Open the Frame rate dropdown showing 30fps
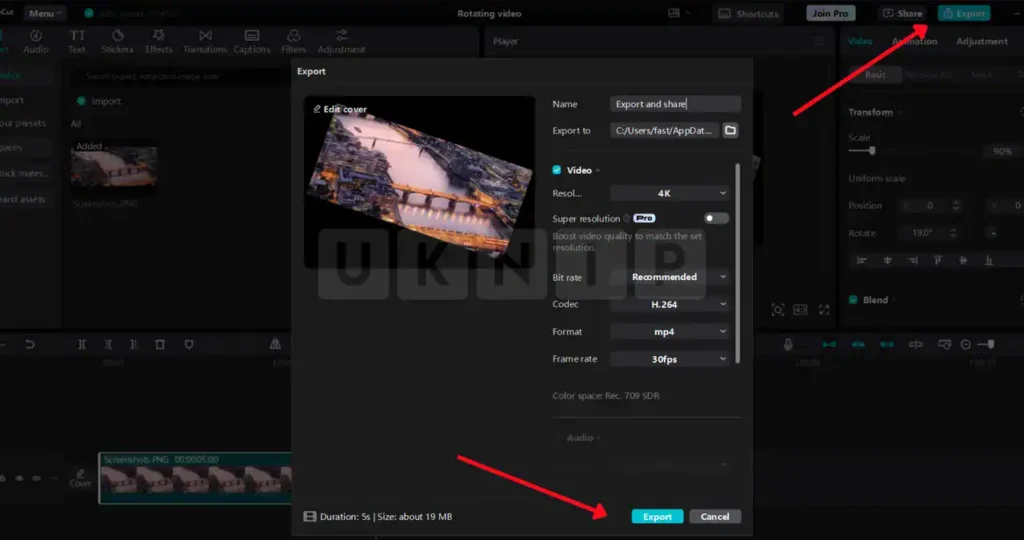This screenshot has width=1024, height=540. (670, 359)
